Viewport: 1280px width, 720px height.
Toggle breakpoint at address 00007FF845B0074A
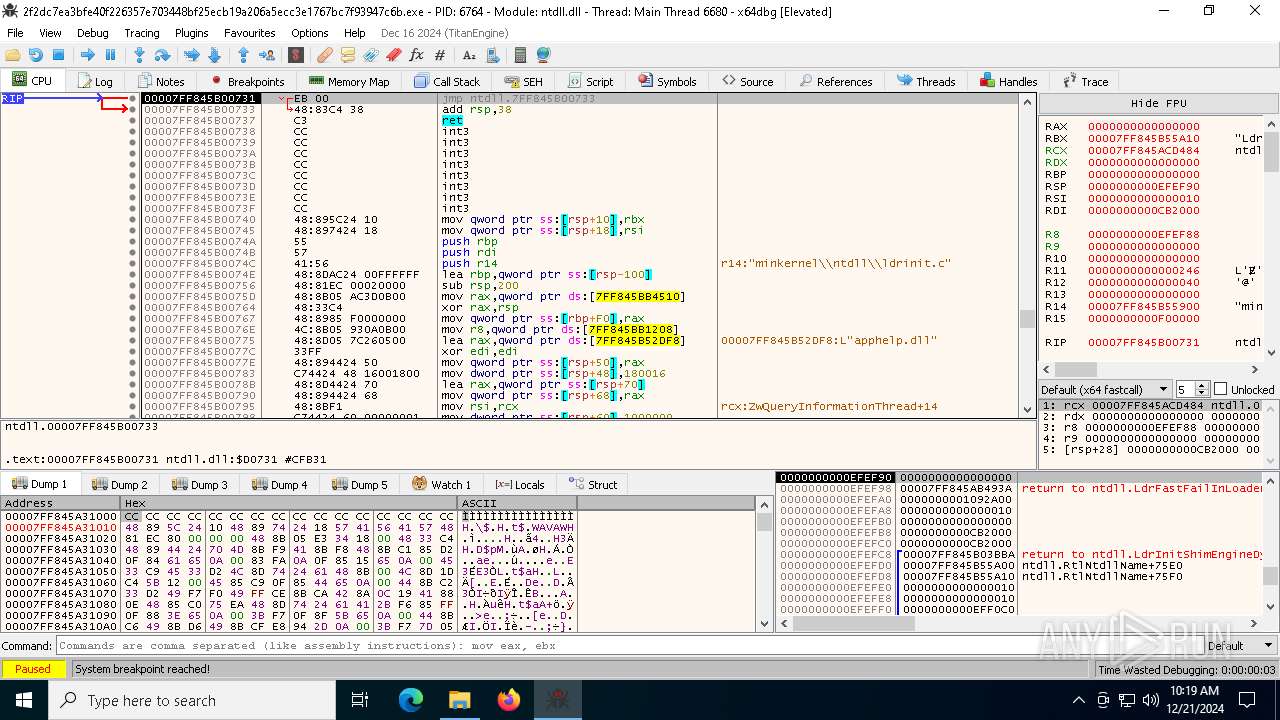click(x=133, y=241)
